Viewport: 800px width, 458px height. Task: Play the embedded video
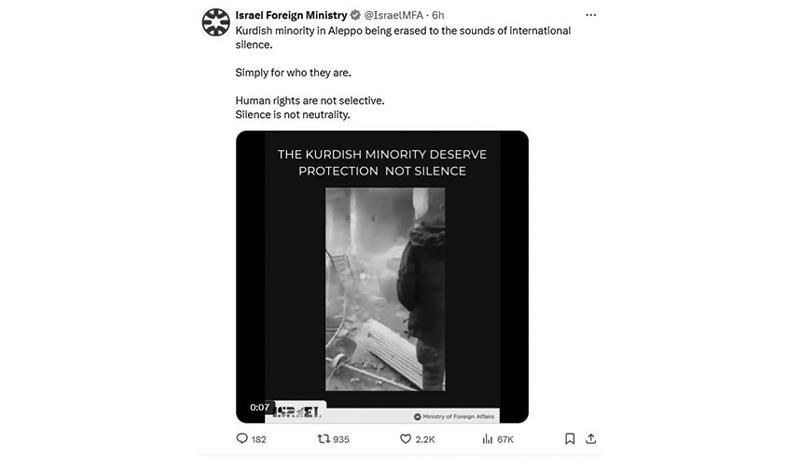pyautogui.click(x=382, y=277)
